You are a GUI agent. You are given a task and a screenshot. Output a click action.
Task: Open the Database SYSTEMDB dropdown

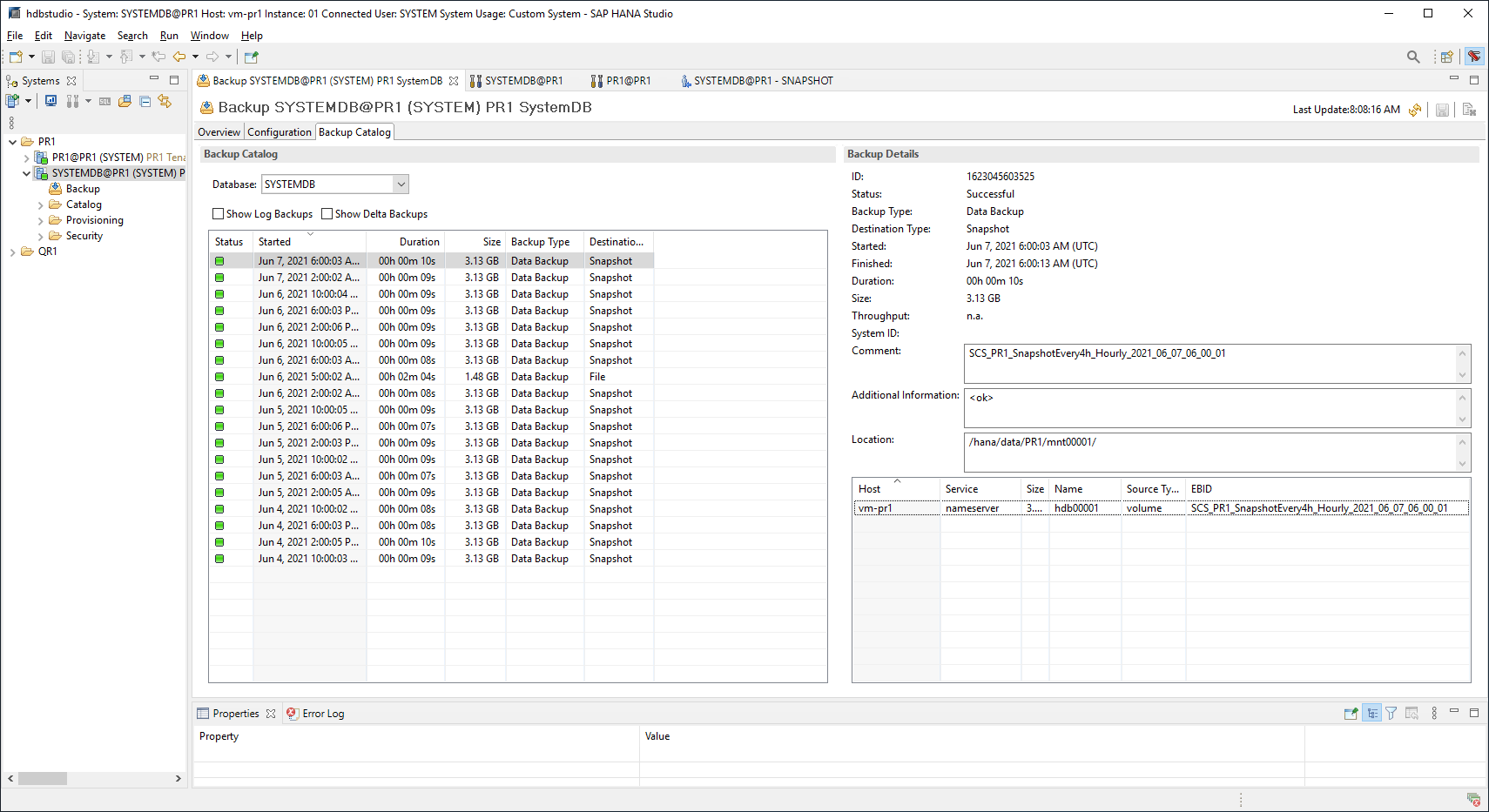pos(401,185)
